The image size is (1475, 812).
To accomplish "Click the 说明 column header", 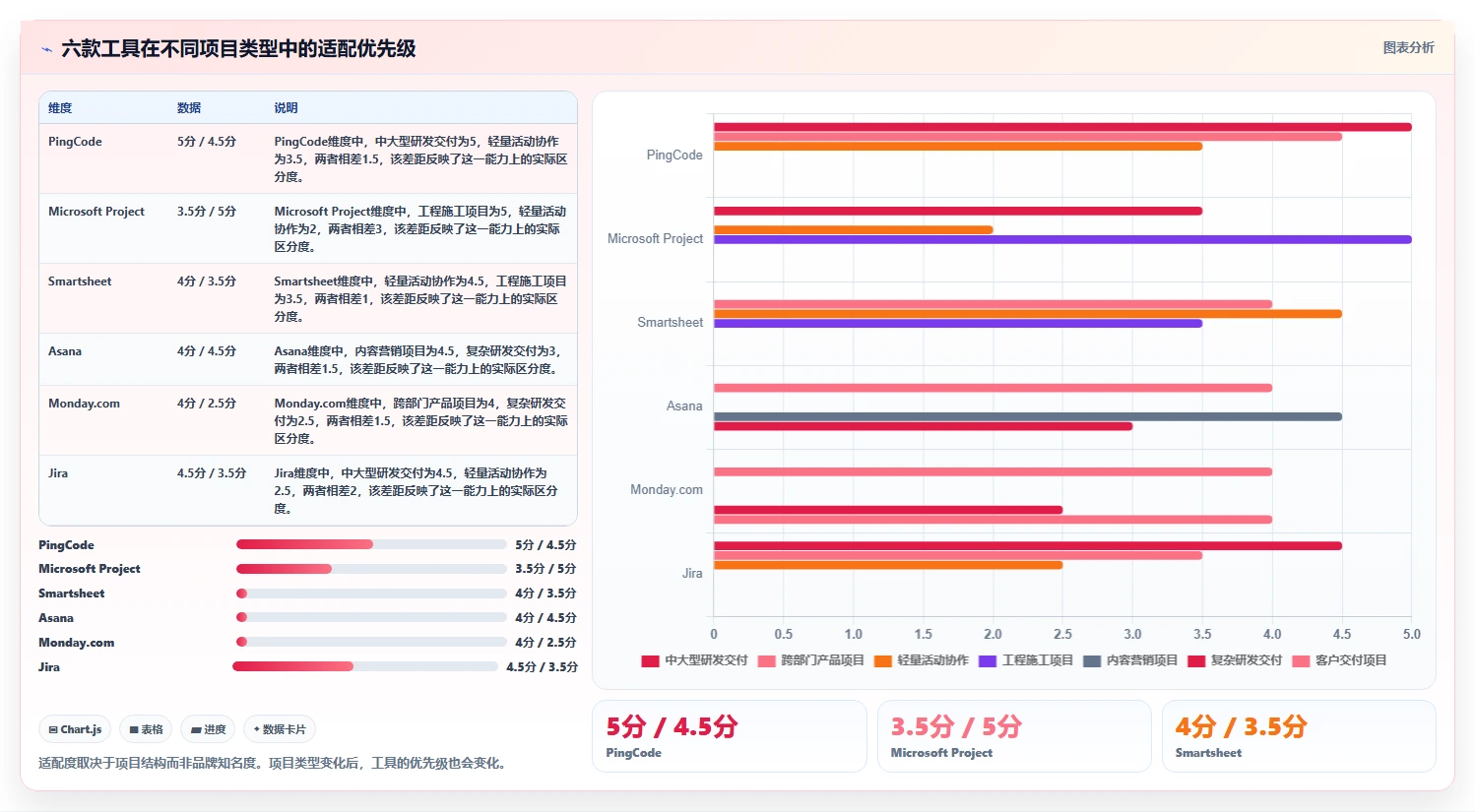I will pyautogui.click(x=286, y=108).
